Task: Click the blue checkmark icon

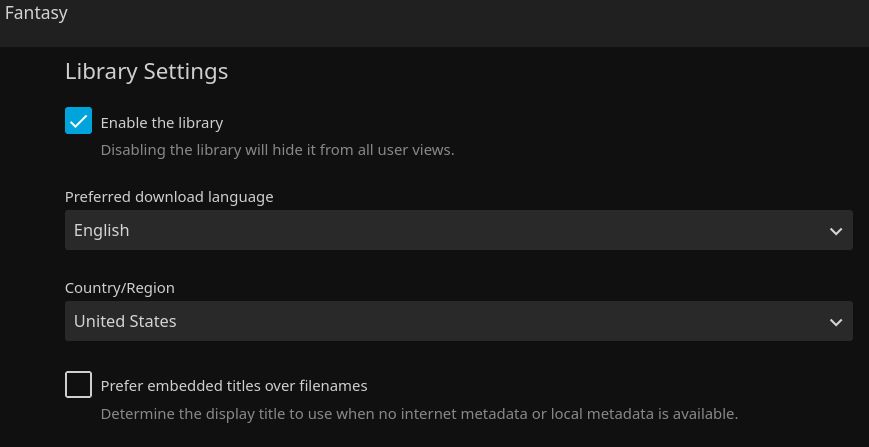Action: click(78, 121)
